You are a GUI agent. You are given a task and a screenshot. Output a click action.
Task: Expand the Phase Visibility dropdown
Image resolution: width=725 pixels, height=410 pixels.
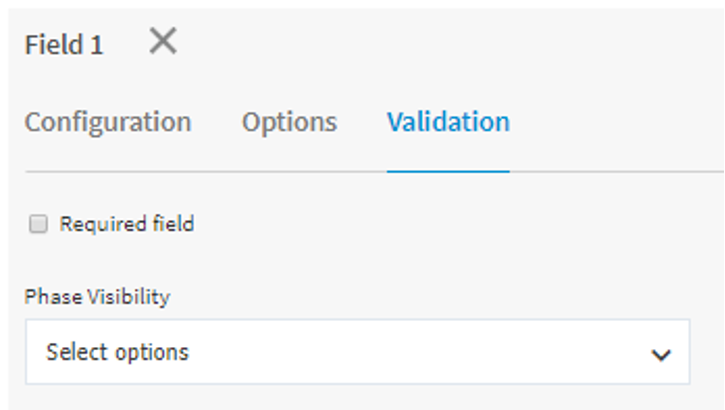coord(357,352)
